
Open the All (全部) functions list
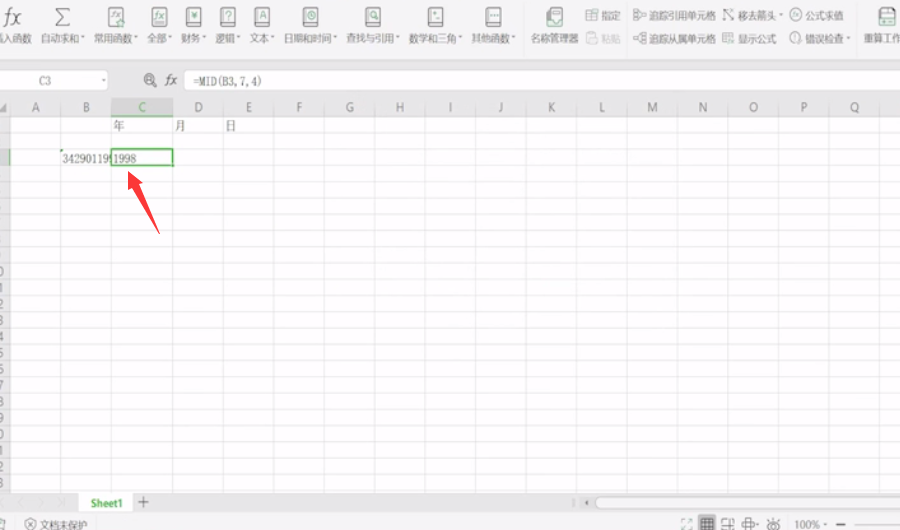(x=159, y=25)
